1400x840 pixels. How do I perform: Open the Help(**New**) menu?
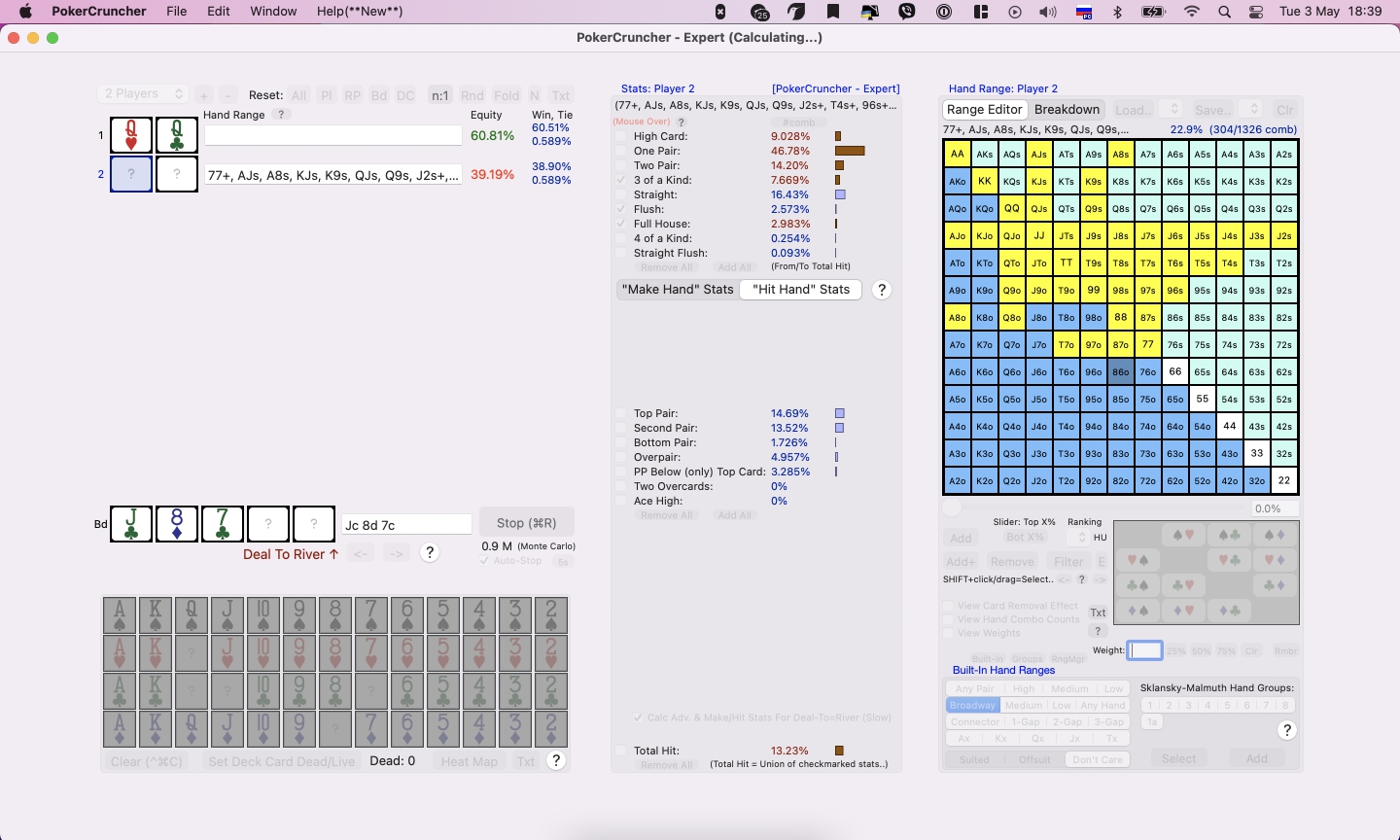tap(360, 12)
